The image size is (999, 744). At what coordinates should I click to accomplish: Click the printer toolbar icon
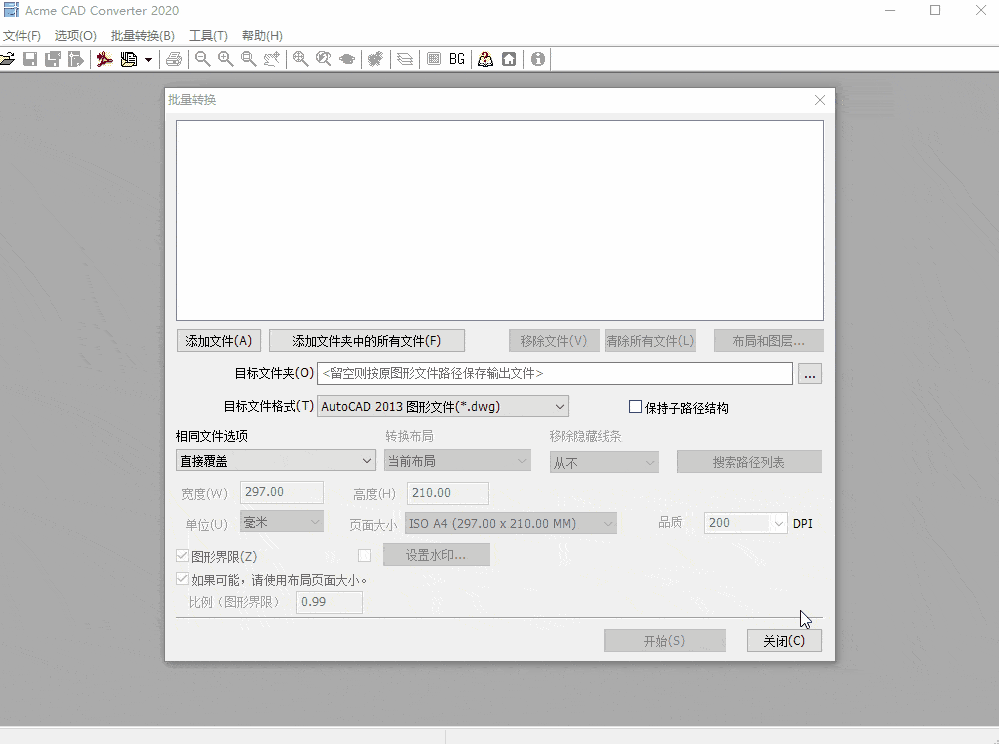pyautogui.click(x=174, y=59)
